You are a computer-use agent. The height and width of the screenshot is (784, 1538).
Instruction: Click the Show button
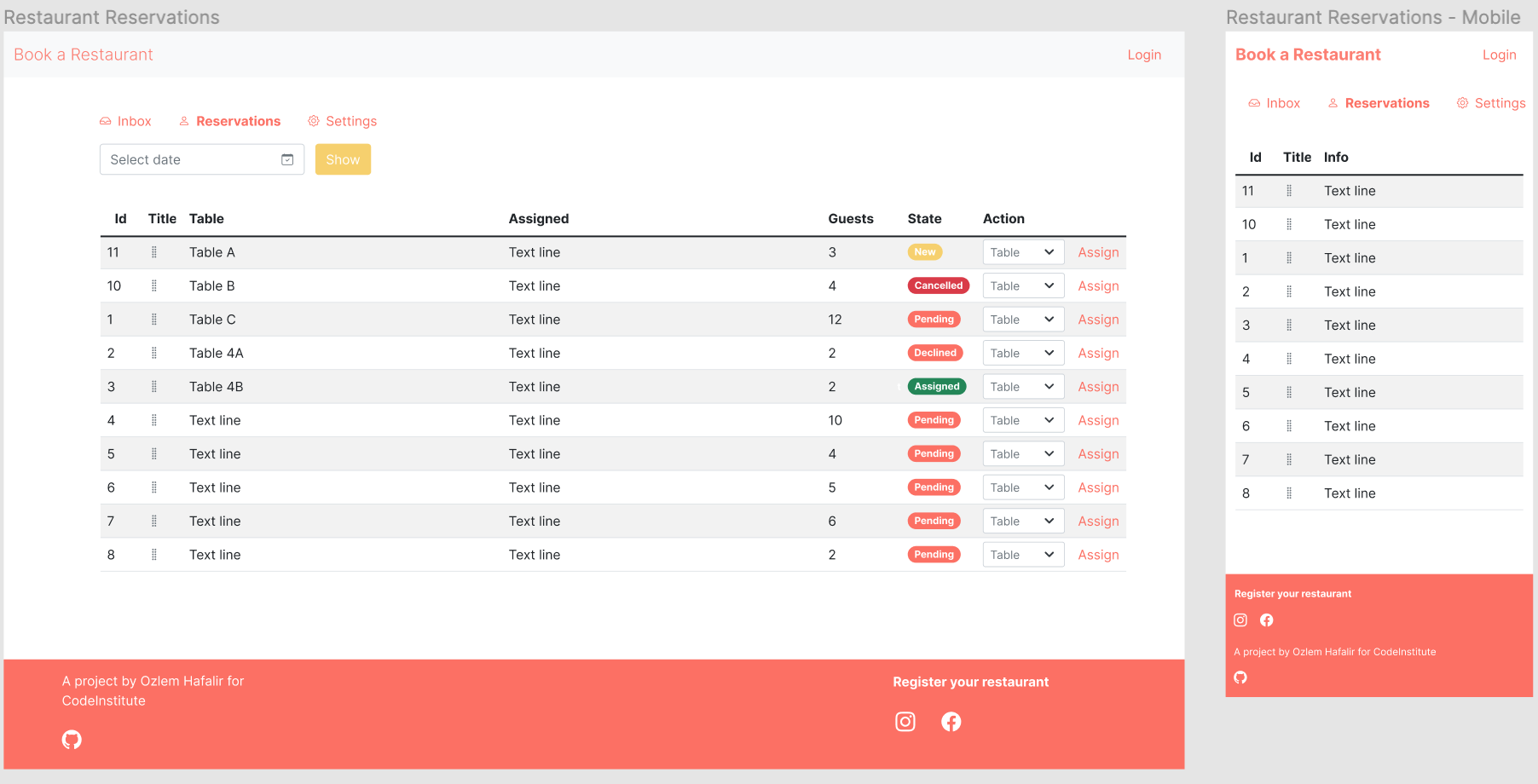pyautogui.click(x=343, y=159)
